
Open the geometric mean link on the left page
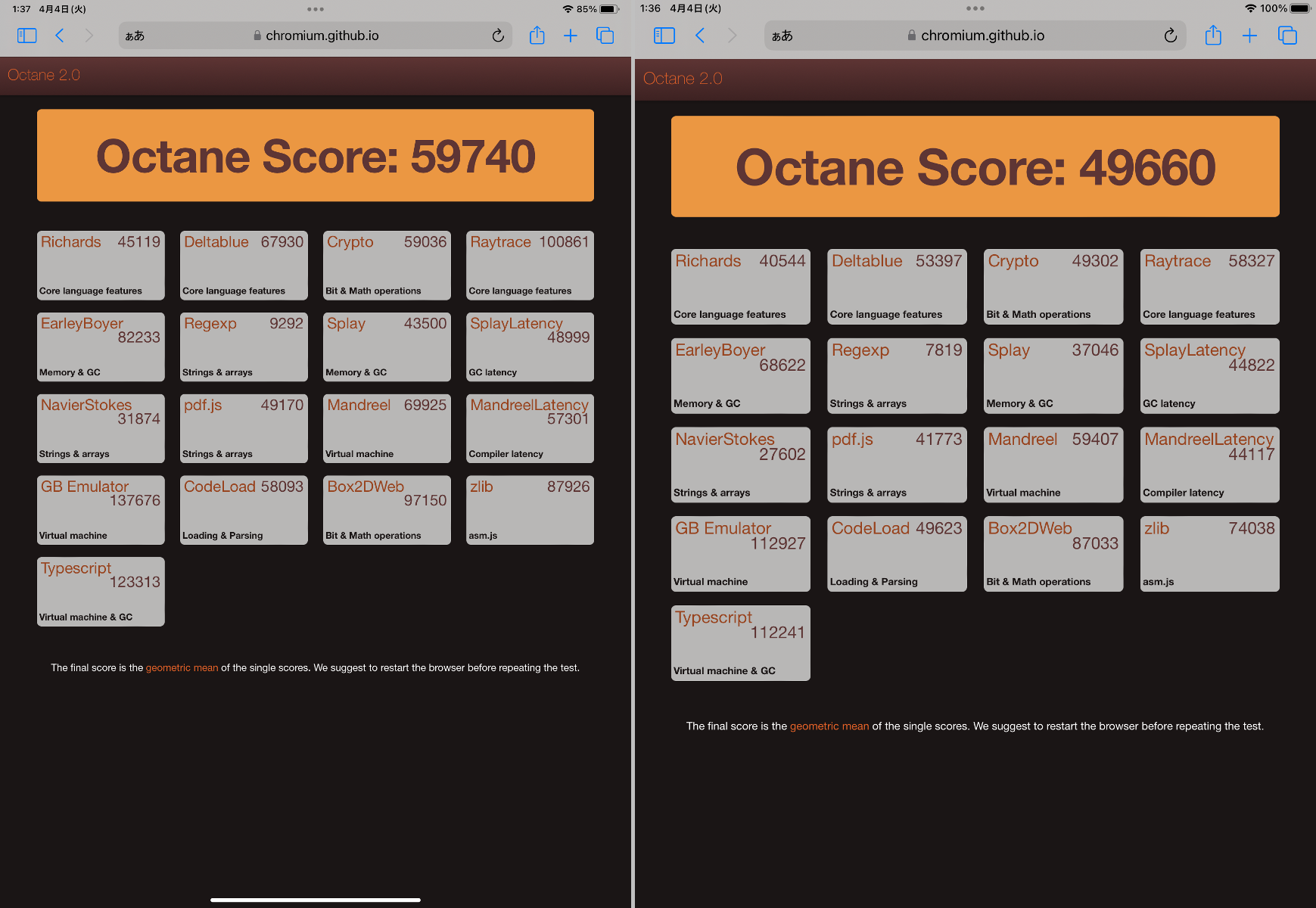tap(182, 667)
